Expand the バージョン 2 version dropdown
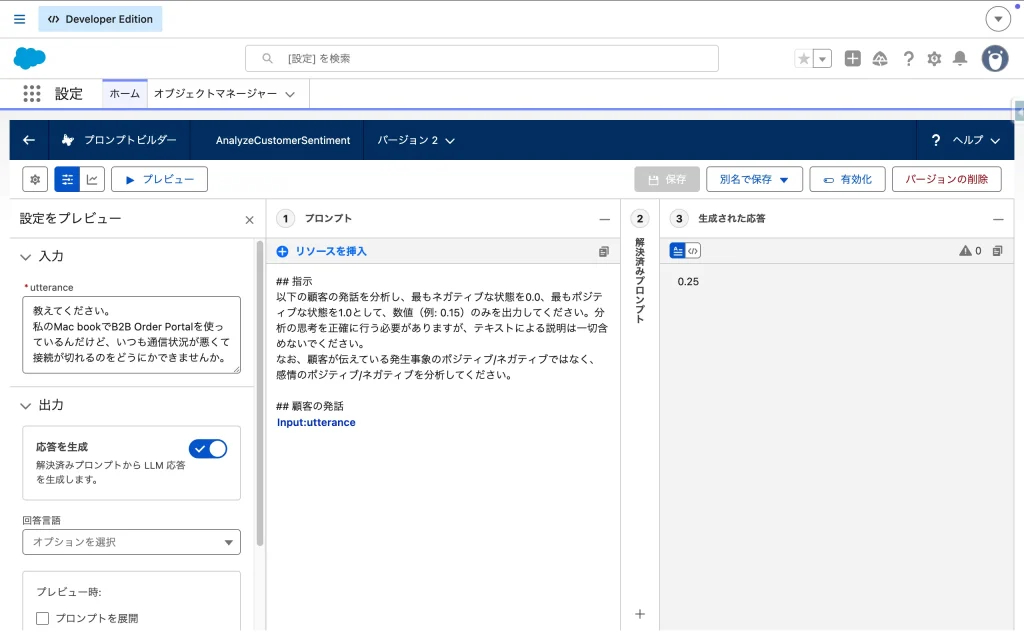Viewport: 1024px width, 640px height. click(x=416, y=141)
